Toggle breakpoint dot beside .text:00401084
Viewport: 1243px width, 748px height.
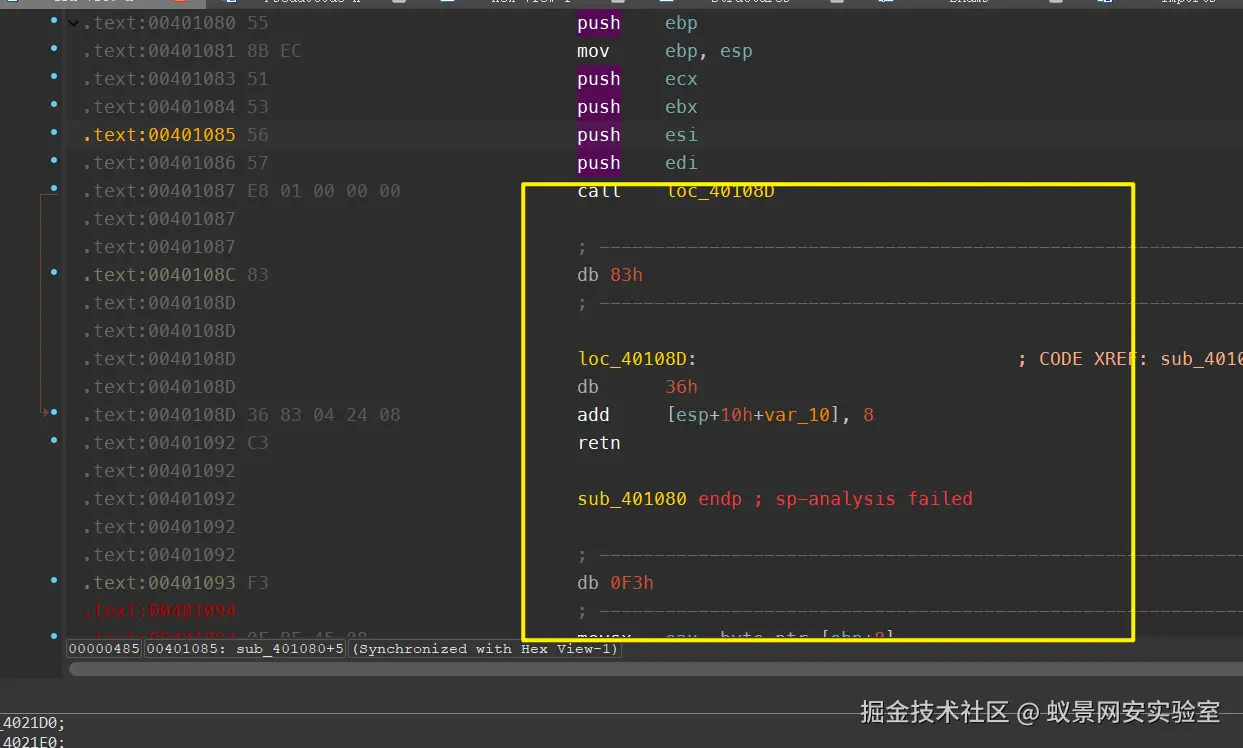pos(54,104)
